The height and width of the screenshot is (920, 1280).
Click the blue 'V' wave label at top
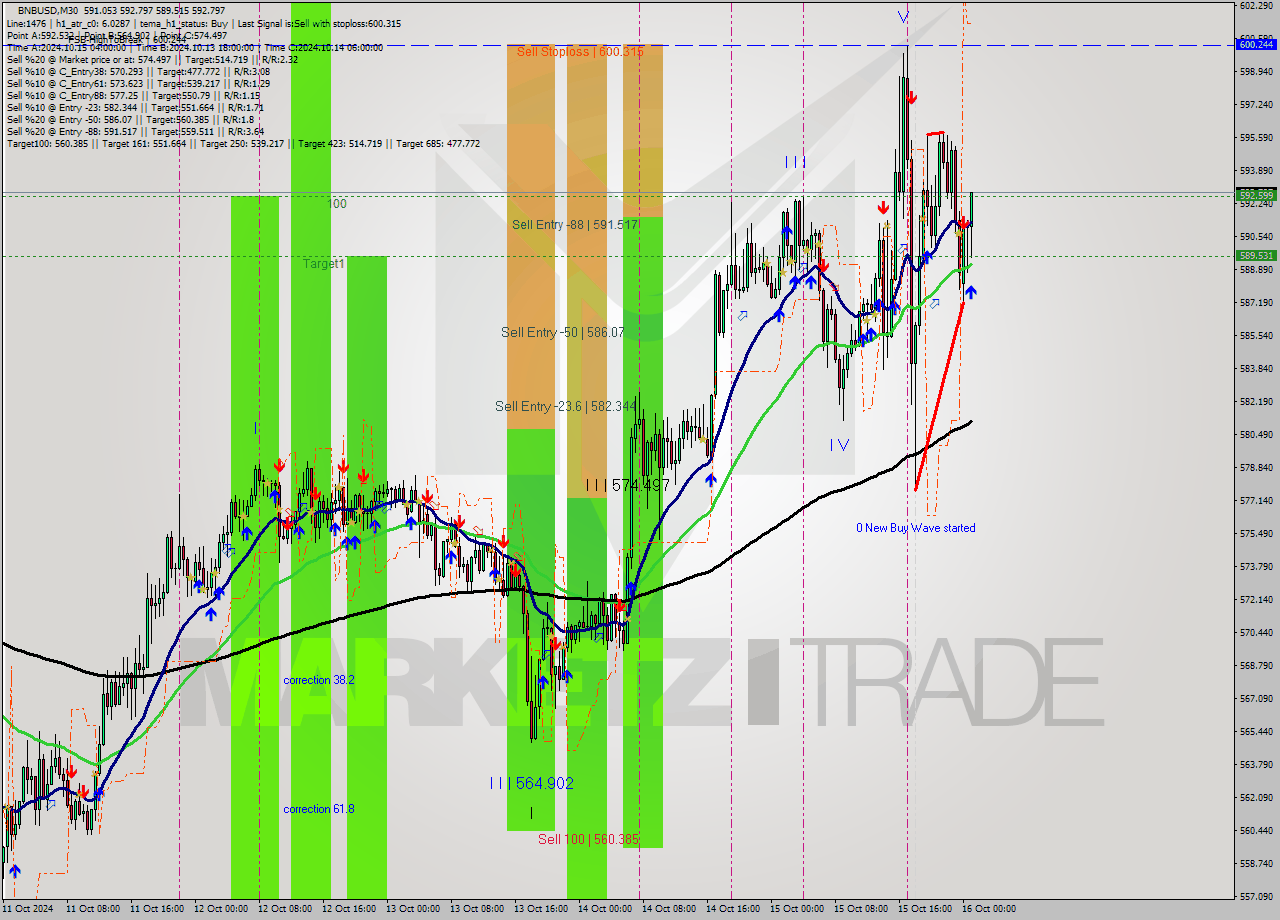903,17
